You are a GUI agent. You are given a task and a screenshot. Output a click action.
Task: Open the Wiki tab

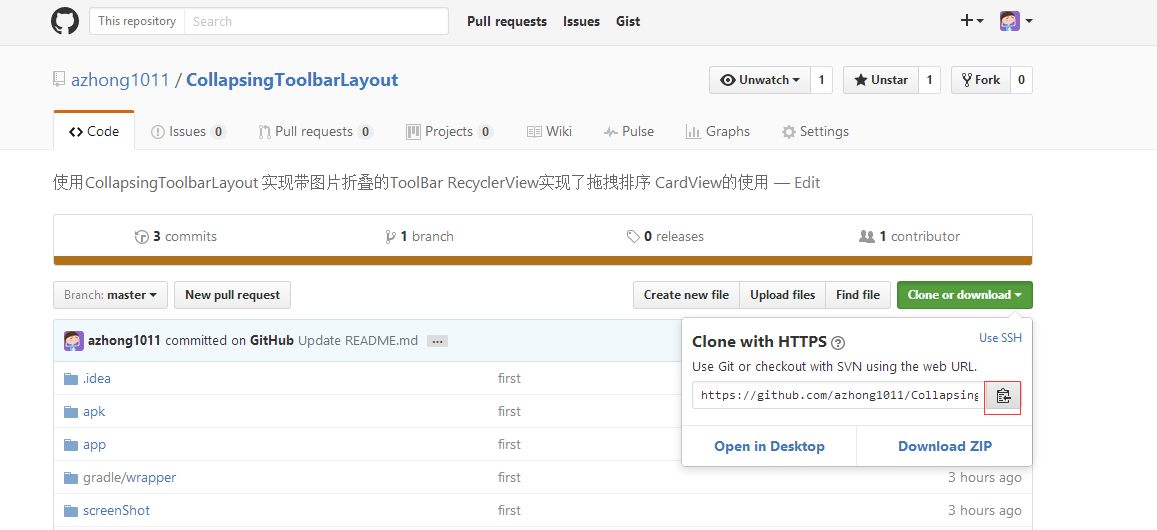coord(549,131)
